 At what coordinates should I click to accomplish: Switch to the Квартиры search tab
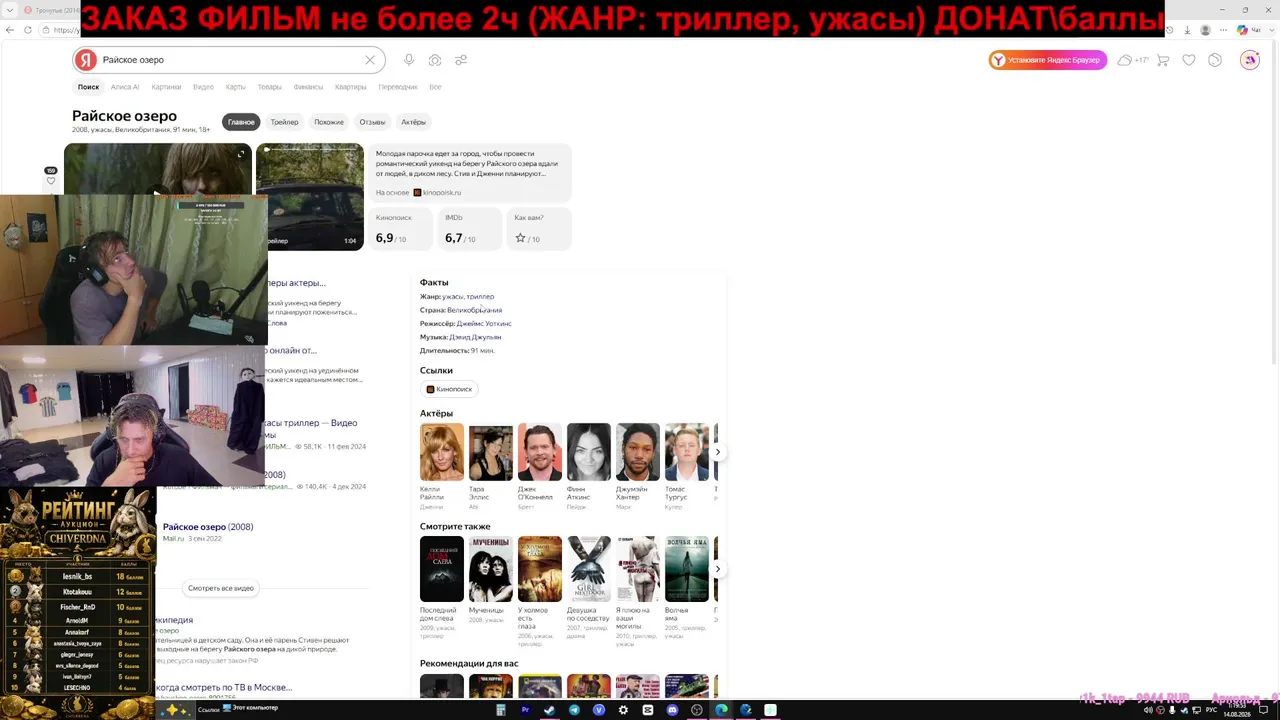tap(350, 87)
